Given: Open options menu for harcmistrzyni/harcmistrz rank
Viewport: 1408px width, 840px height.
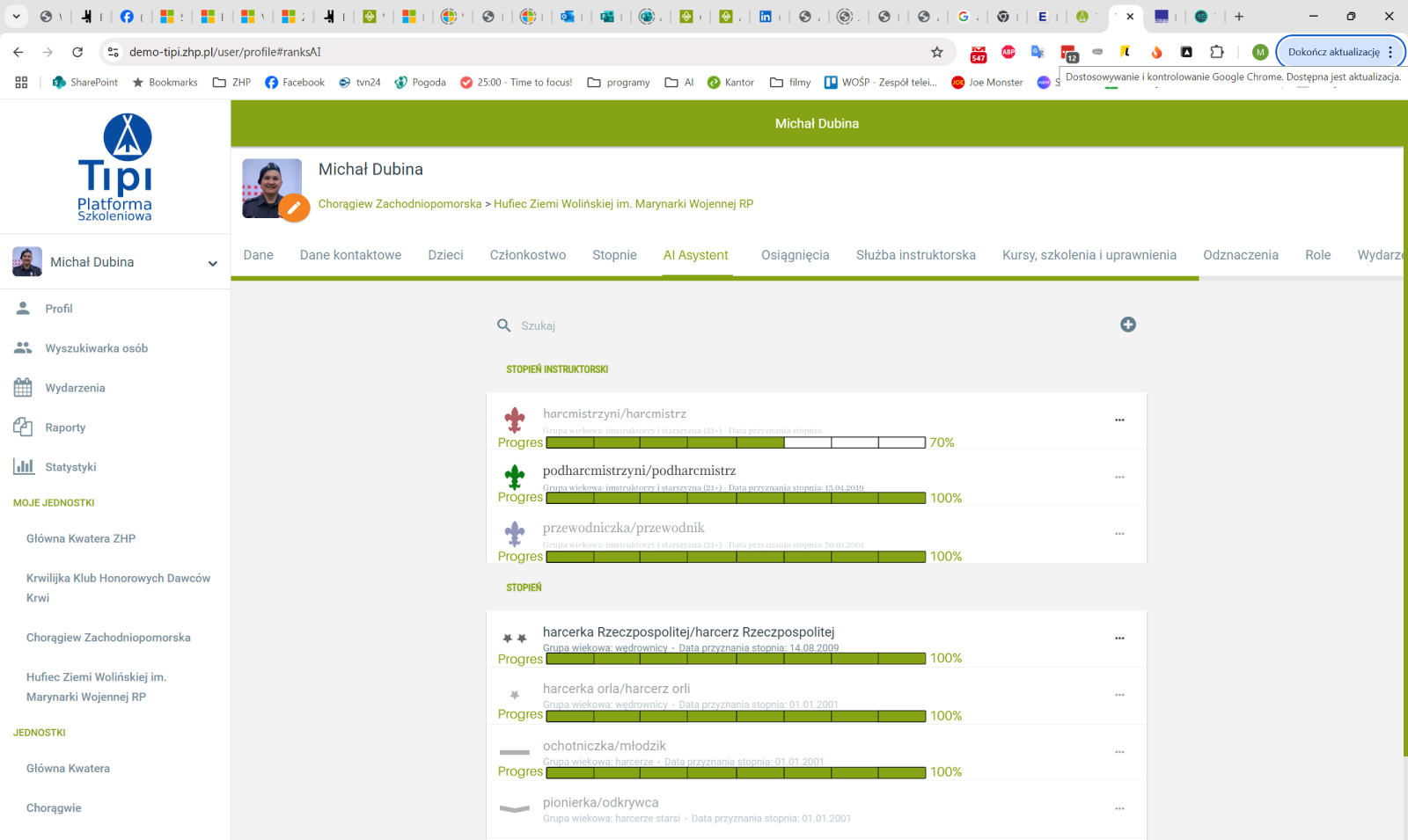Looking at the screenshot, I should tap(1119, 420).
